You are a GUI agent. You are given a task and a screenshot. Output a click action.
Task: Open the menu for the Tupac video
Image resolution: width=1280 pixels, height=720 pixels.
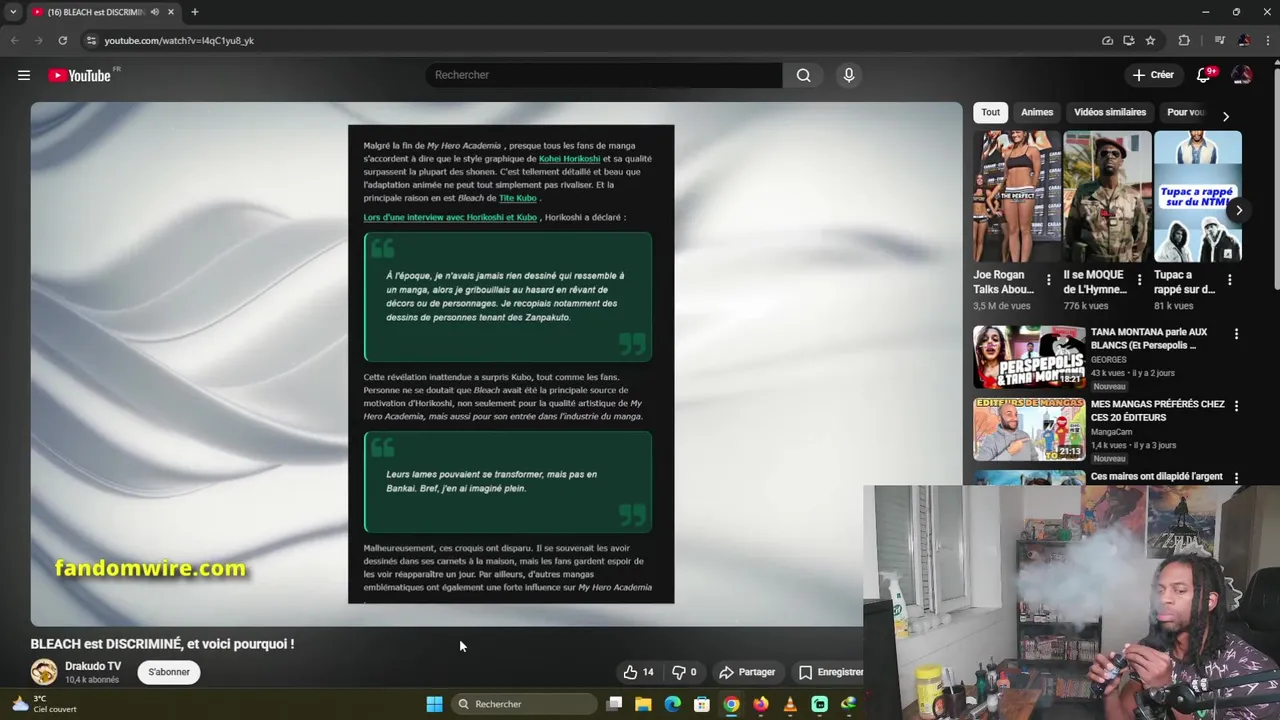[x=1229, y=281]
